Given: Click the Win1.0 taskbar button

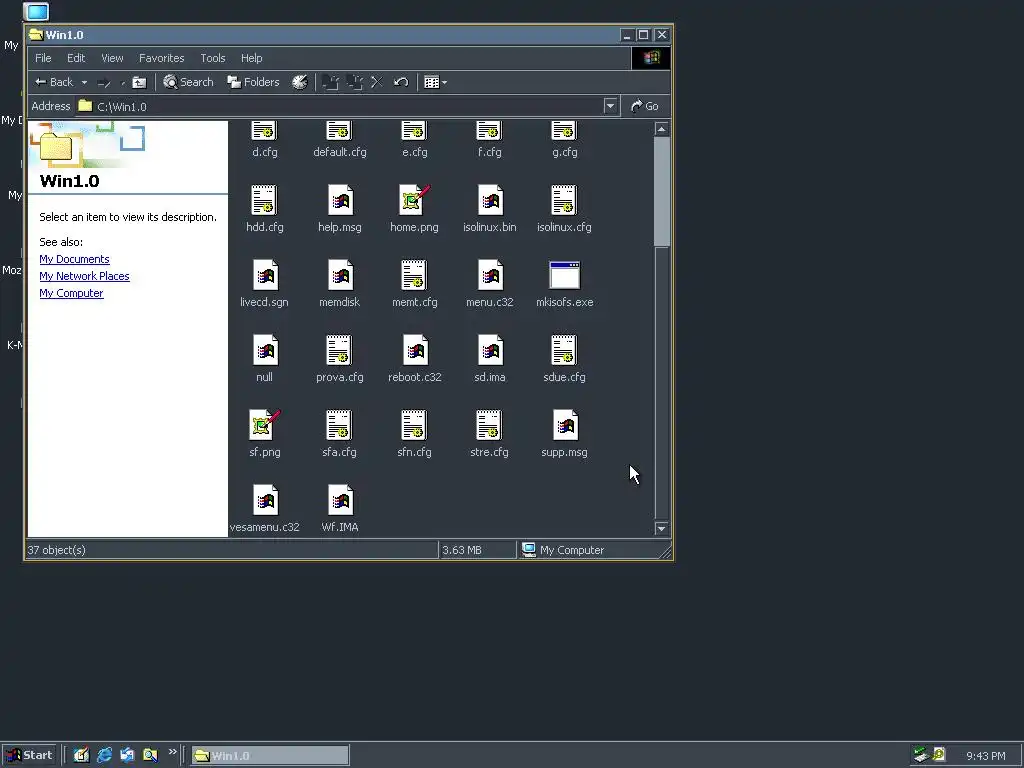Looking at the screenshot, I should point(270,756).
